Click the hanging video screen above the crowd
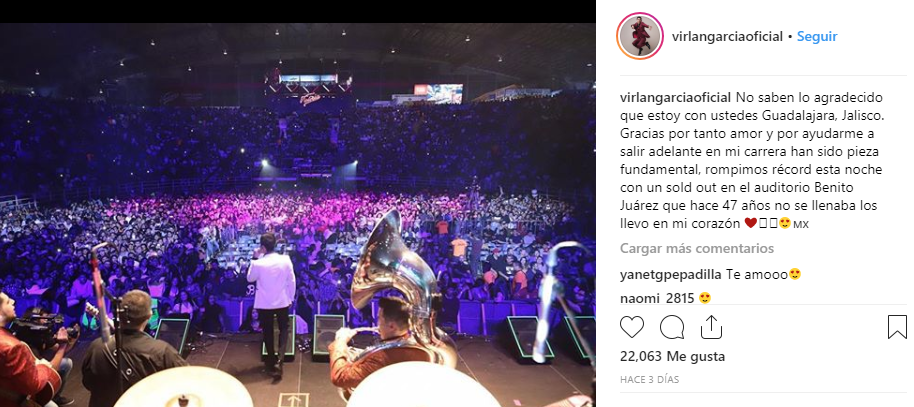 438,93
